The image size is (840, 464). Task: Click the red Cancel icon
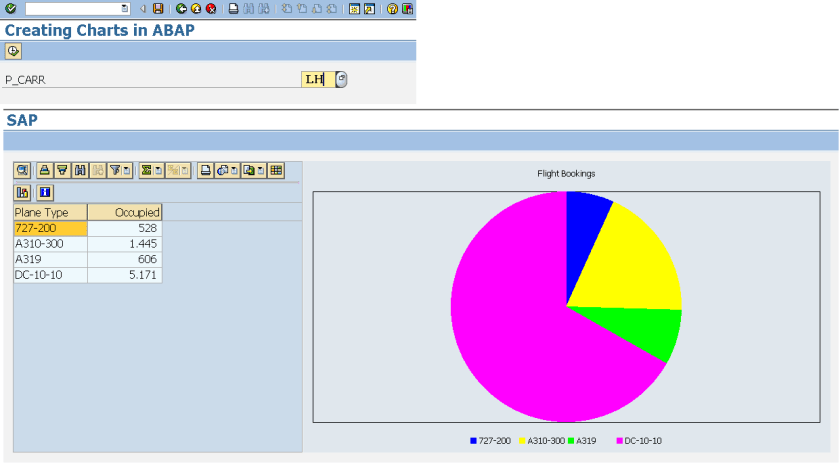[x=211, y=9]
